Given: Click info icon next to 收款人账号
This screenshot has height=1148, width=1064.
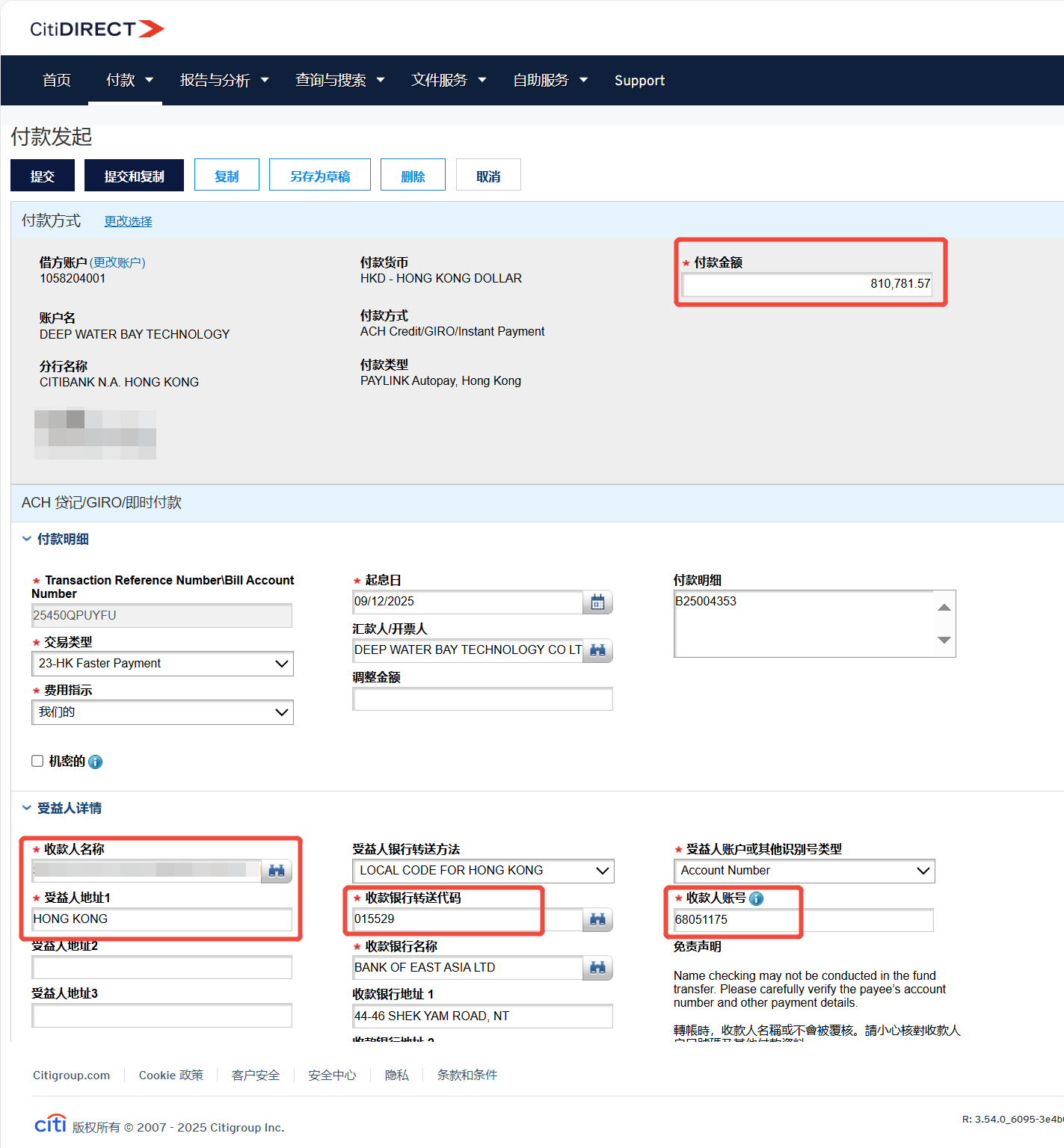Looking at the screenshot, I should click(756, 898).
